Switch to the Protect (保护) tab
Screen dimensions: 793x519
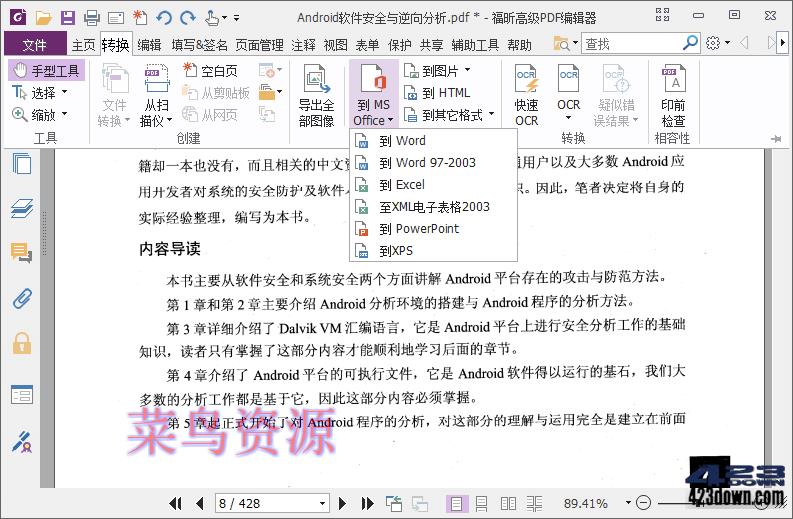click(400, 45)
